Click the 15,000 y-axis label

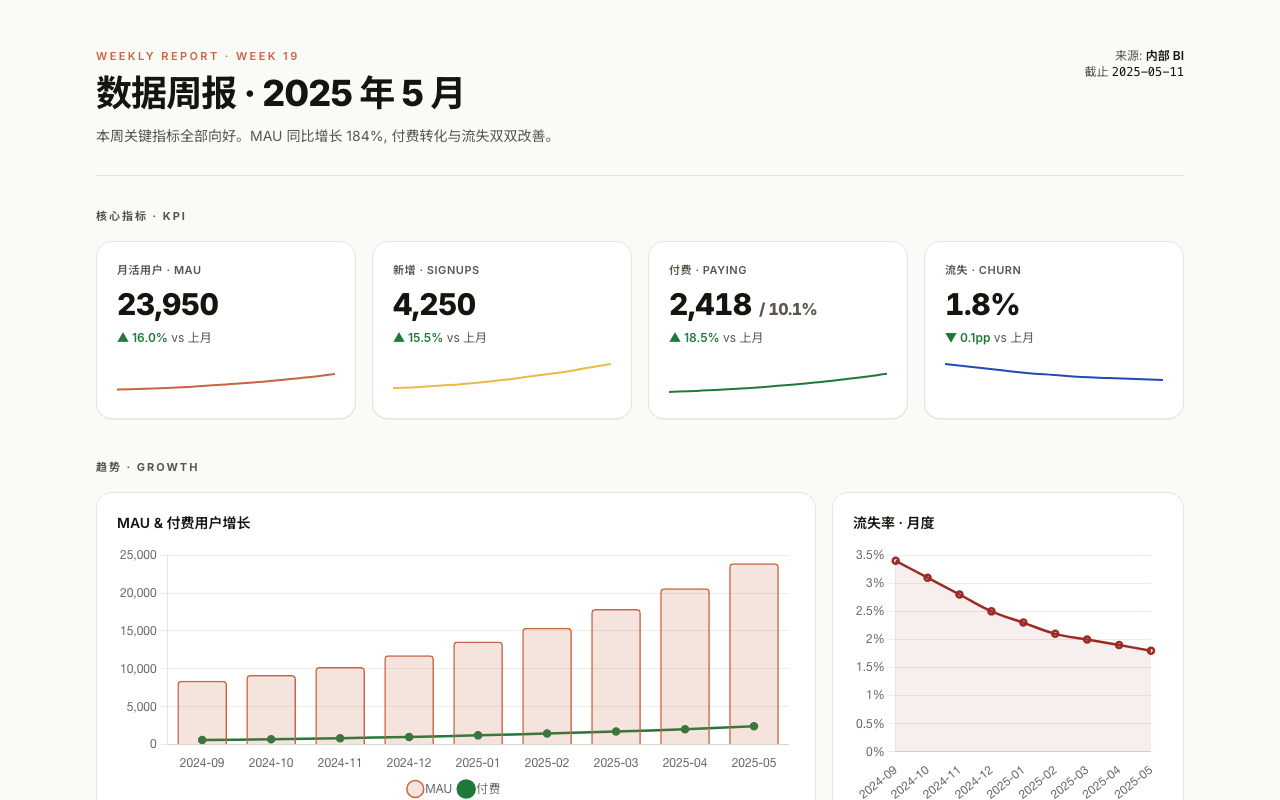point(138,631)
